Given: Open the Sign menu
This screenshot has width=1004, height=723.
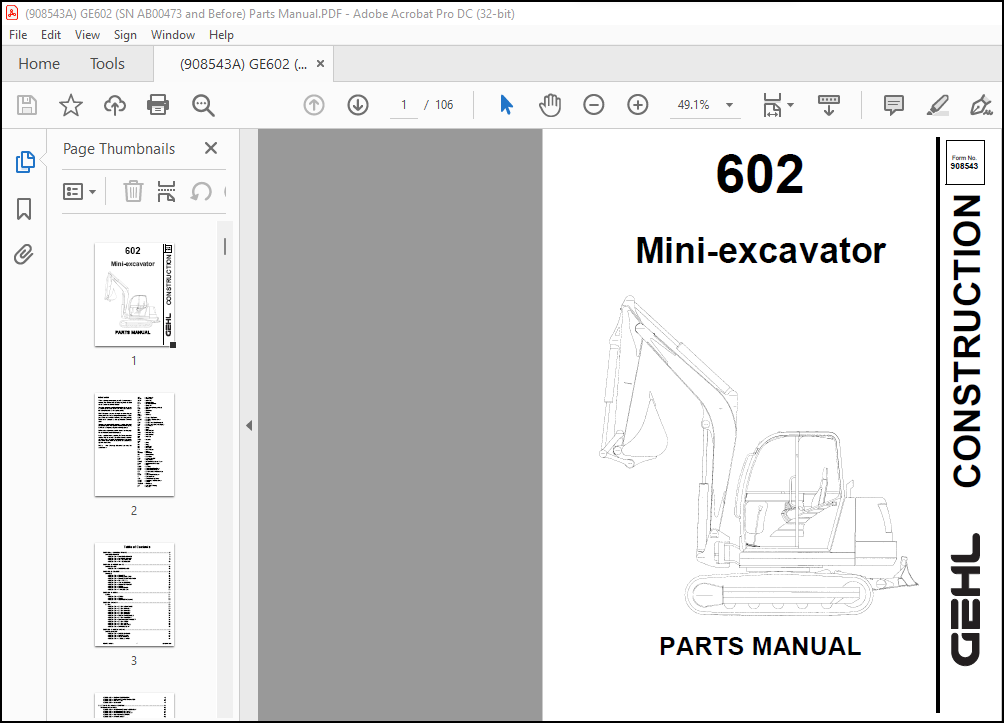Looking at the screenshot, I should tap(125, 35).
